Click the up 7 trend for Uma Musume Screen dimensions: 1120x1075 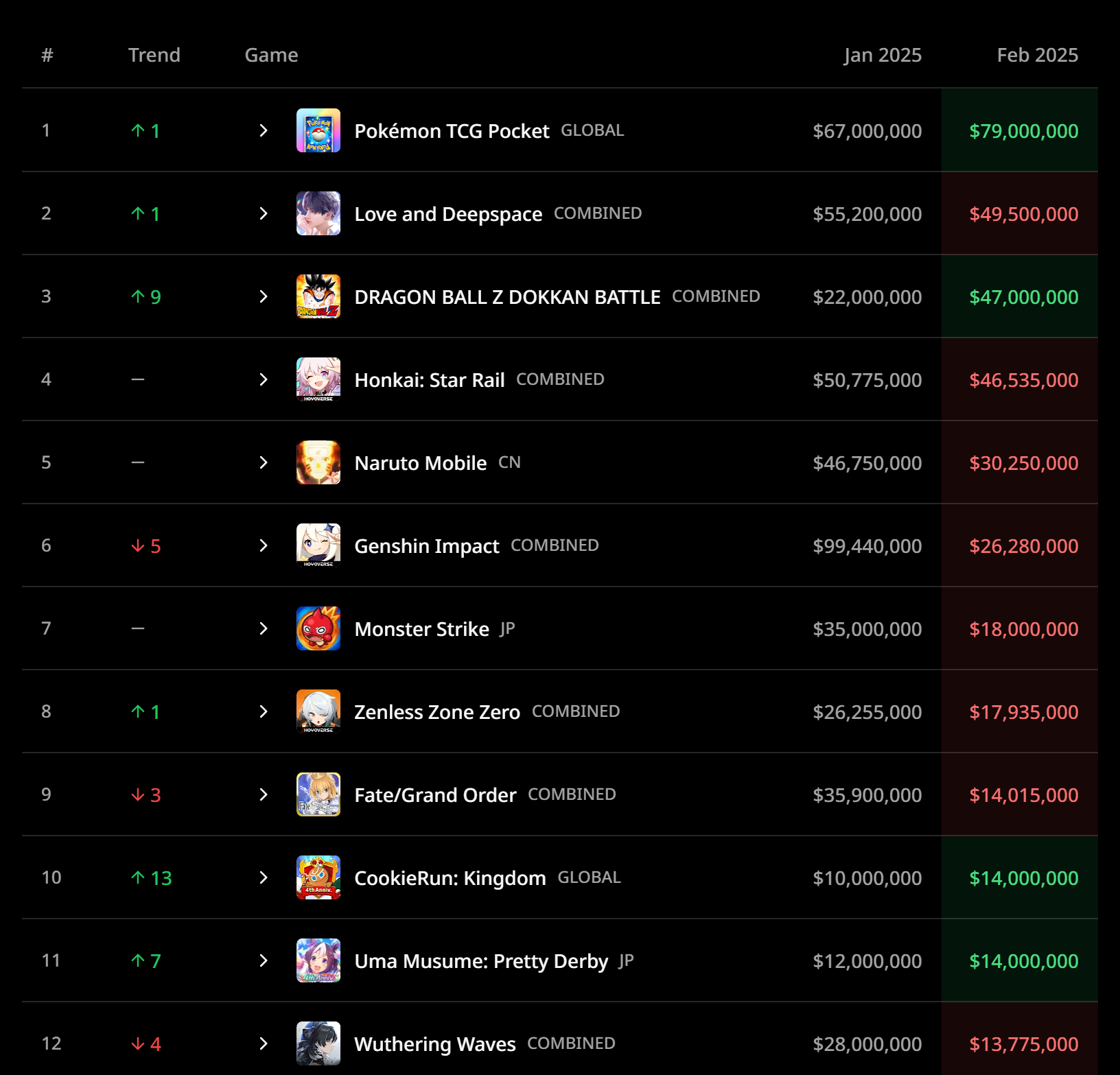point(145,961)
